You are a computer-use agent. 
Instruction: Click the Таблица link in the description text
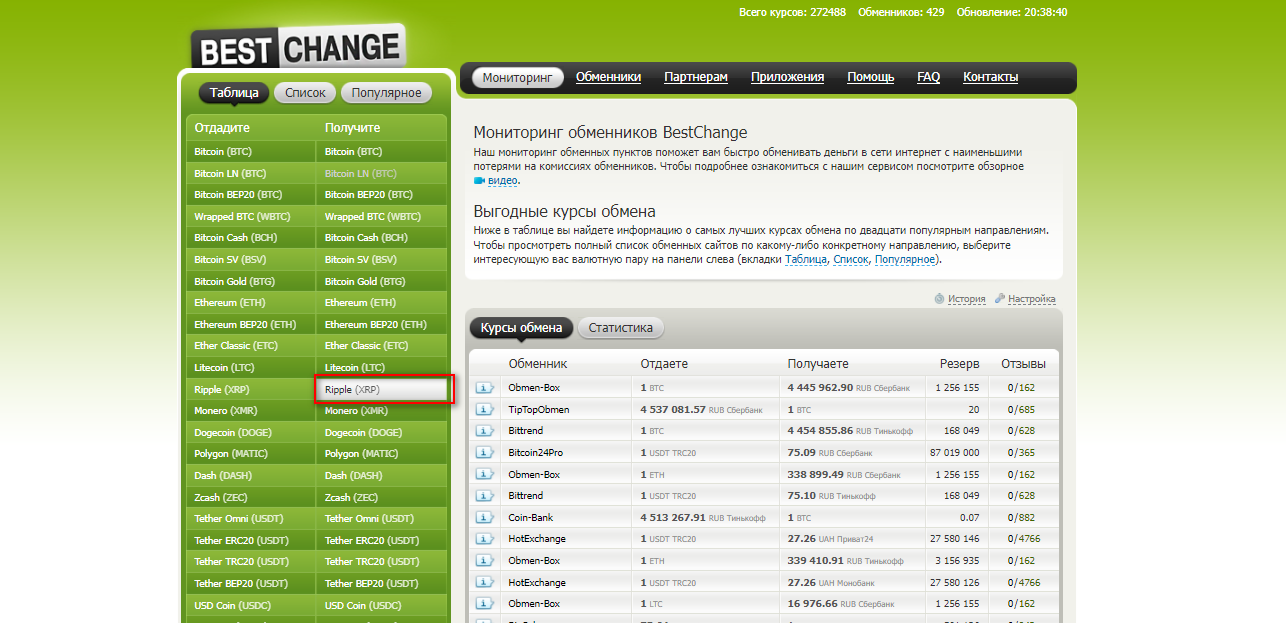[806, 260]
